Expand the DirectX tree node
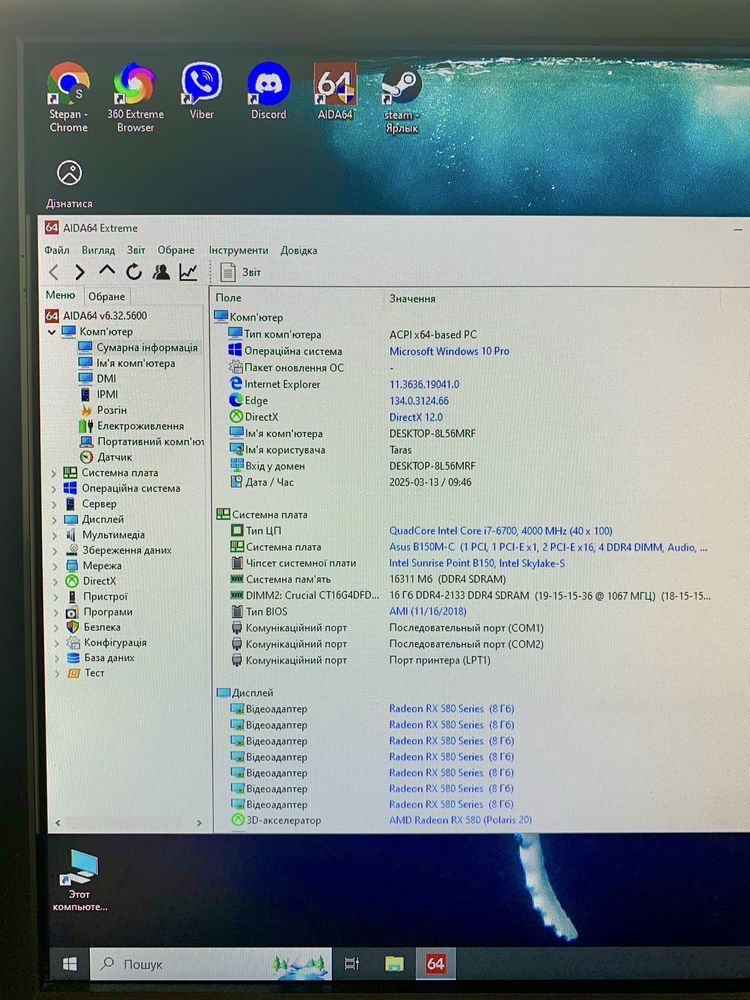 54,581
